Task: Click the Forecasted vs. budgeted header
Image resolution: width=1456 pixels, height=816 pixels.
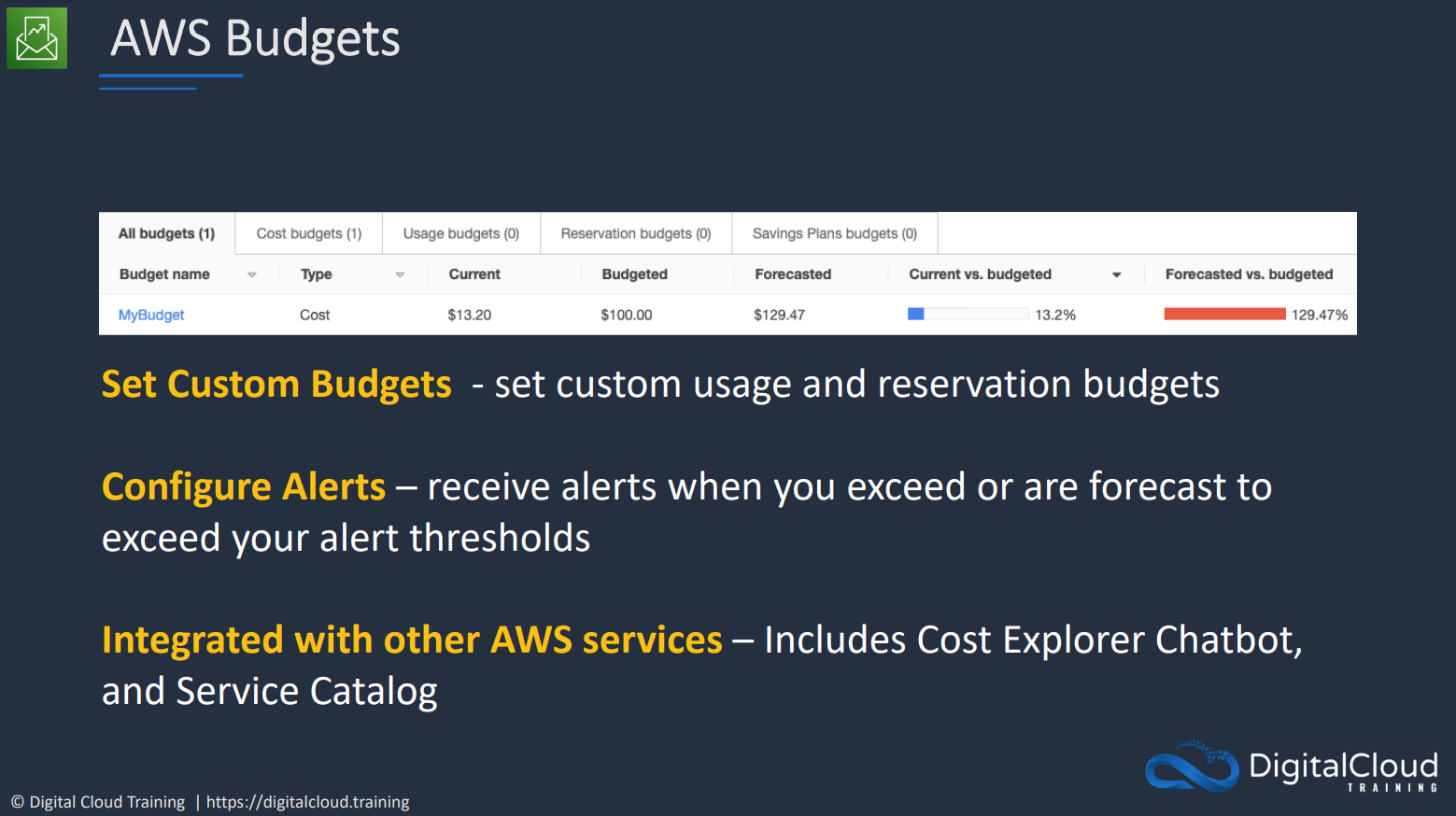Action: point(1249,274)
